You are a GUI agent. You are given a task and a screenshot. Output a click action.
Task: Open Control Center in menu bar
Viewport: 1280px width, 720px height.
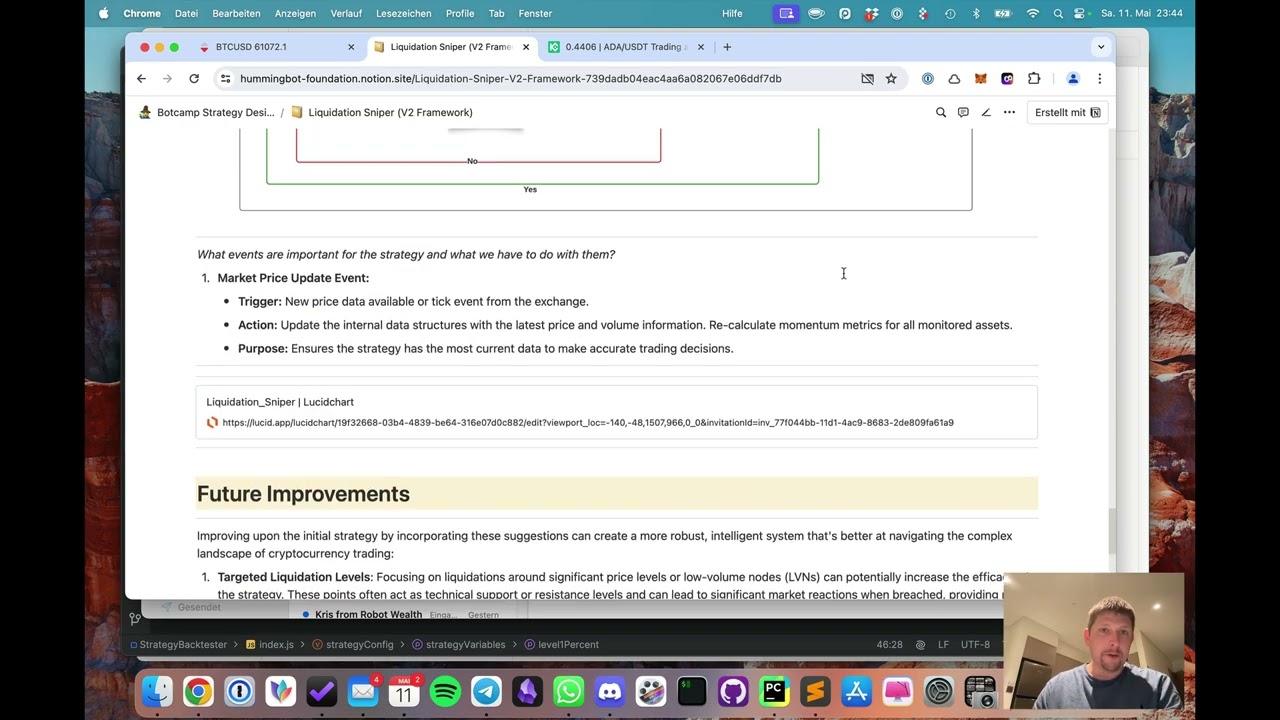pyautogui.click(x=1080, y=13)
